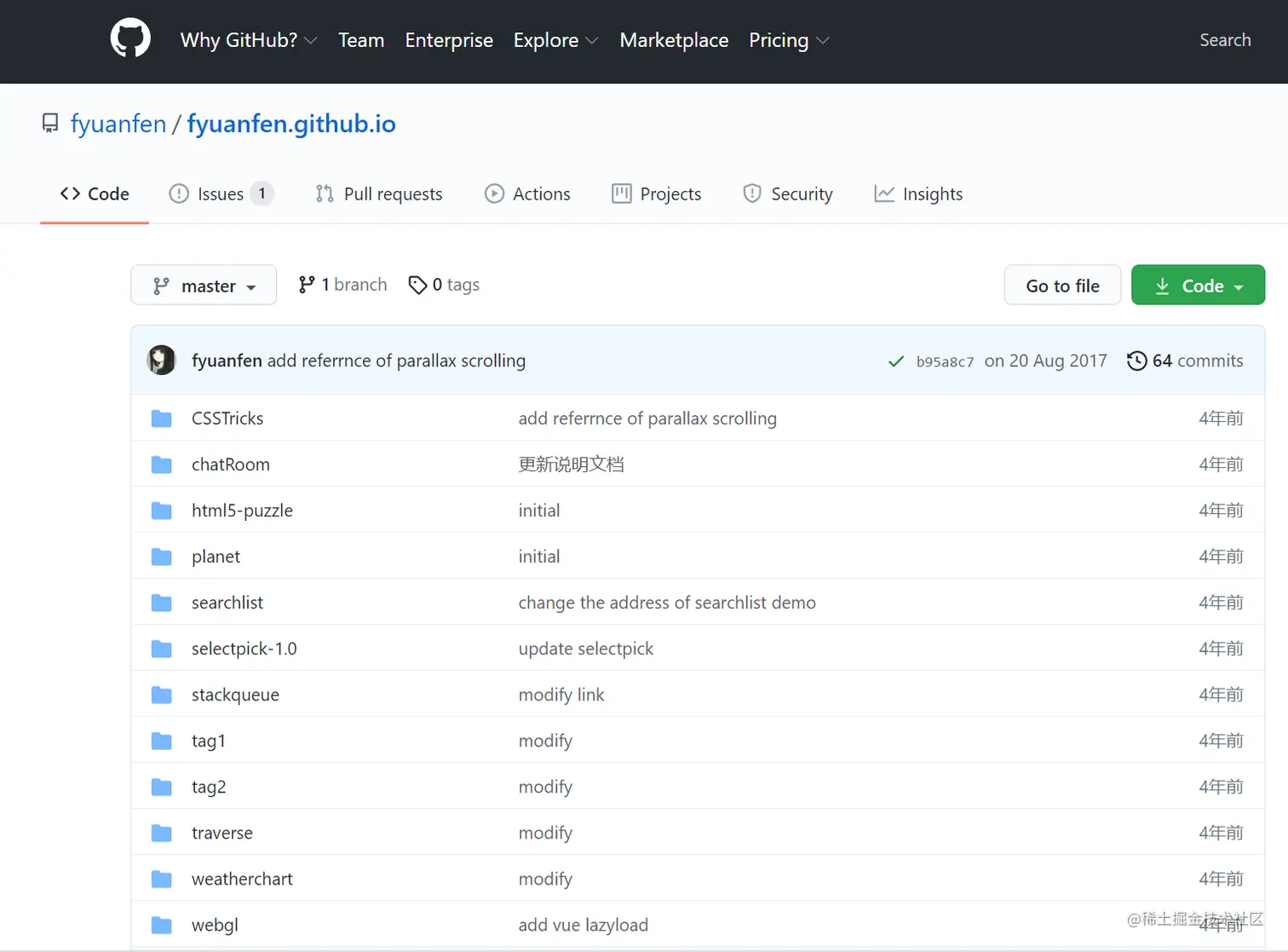
Task: View the 0 tags list
Action: point(444,285)
